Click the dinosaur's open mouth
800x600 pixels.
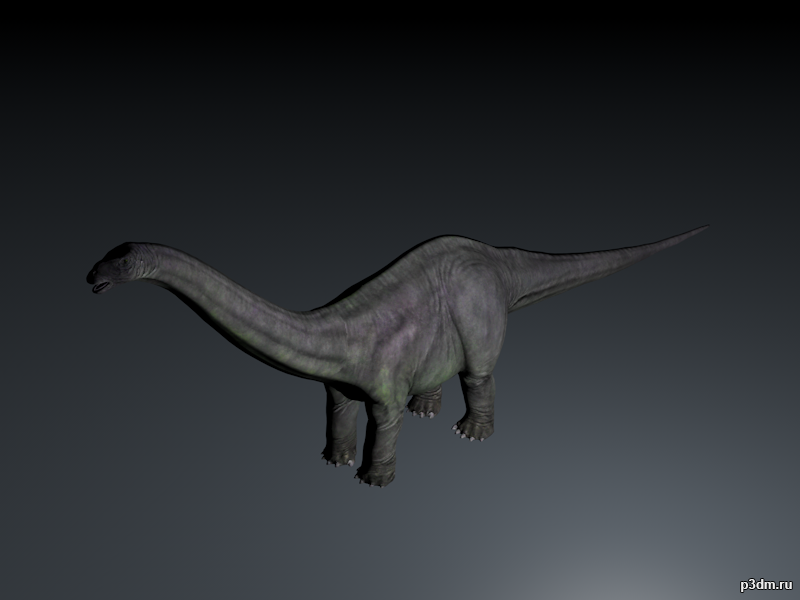(x=101, y=287)
